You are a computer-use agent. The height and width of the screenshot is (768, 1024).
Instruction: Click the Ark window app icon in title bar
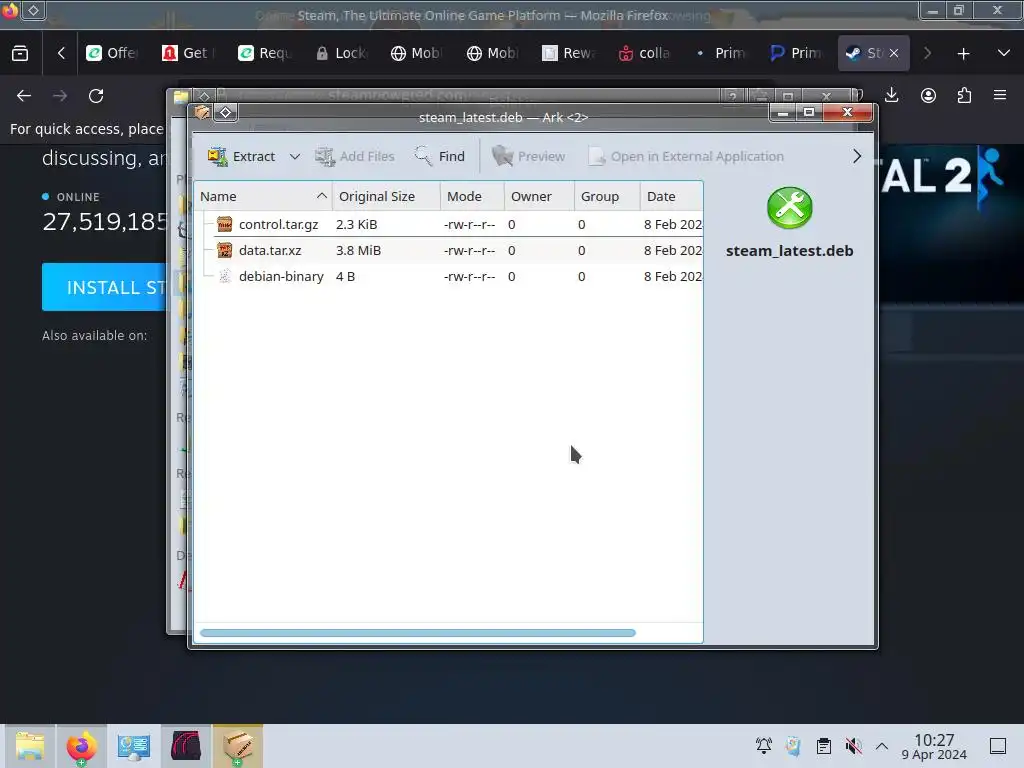(202, 113)
